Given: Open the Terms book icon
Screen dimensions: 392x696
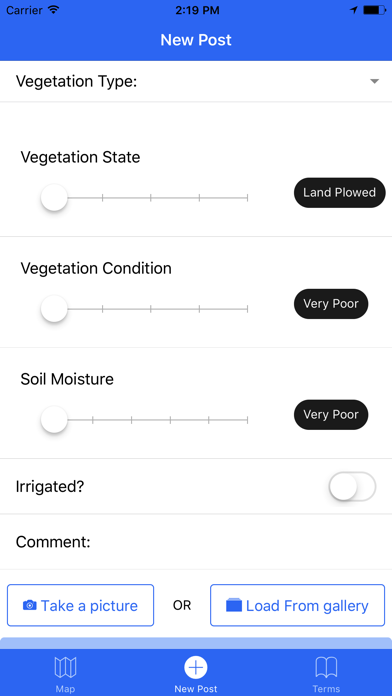Looking at the screenshot, I should pos(326,667).
